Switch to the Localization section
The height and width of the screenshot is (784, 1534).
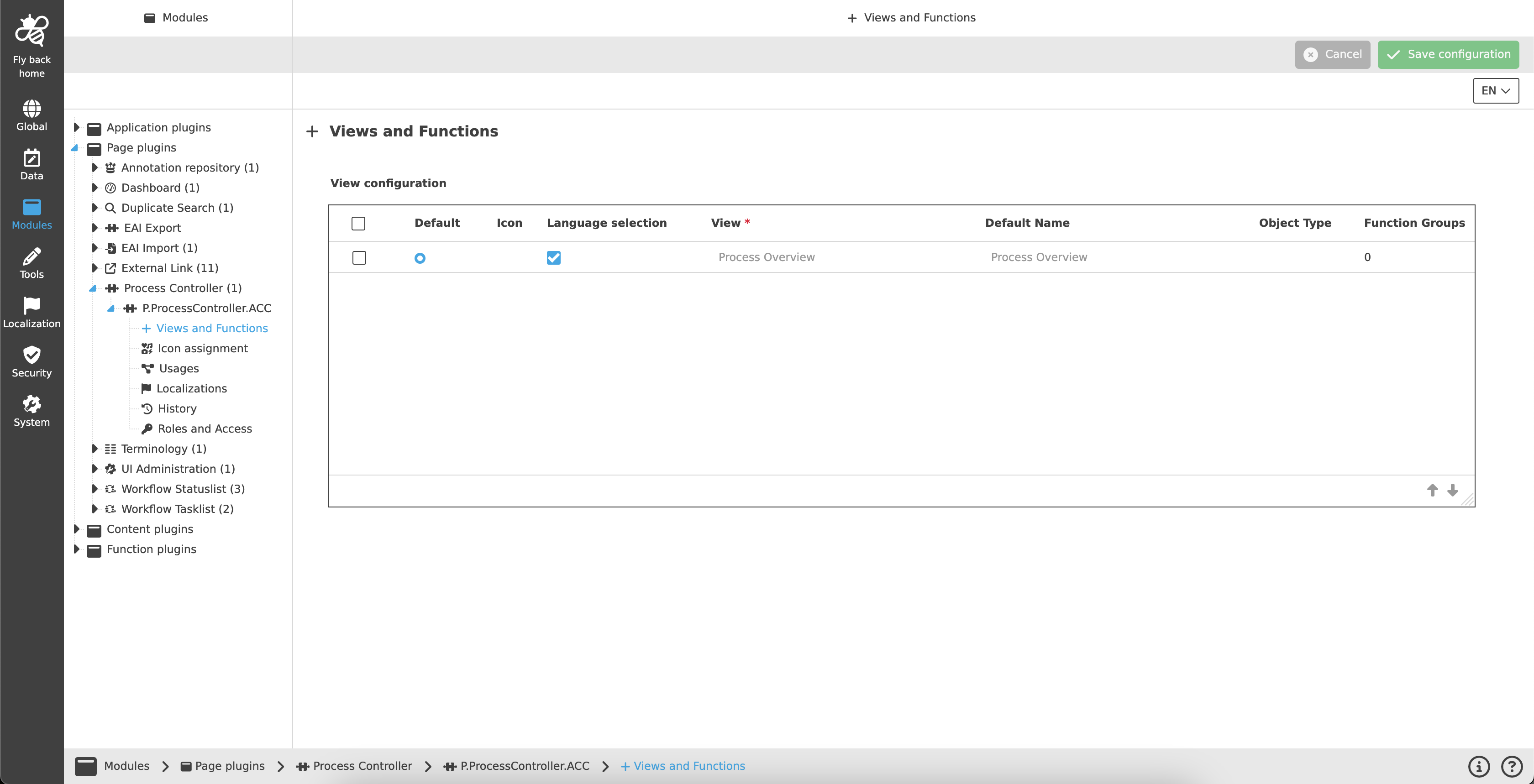click(32, 309)
